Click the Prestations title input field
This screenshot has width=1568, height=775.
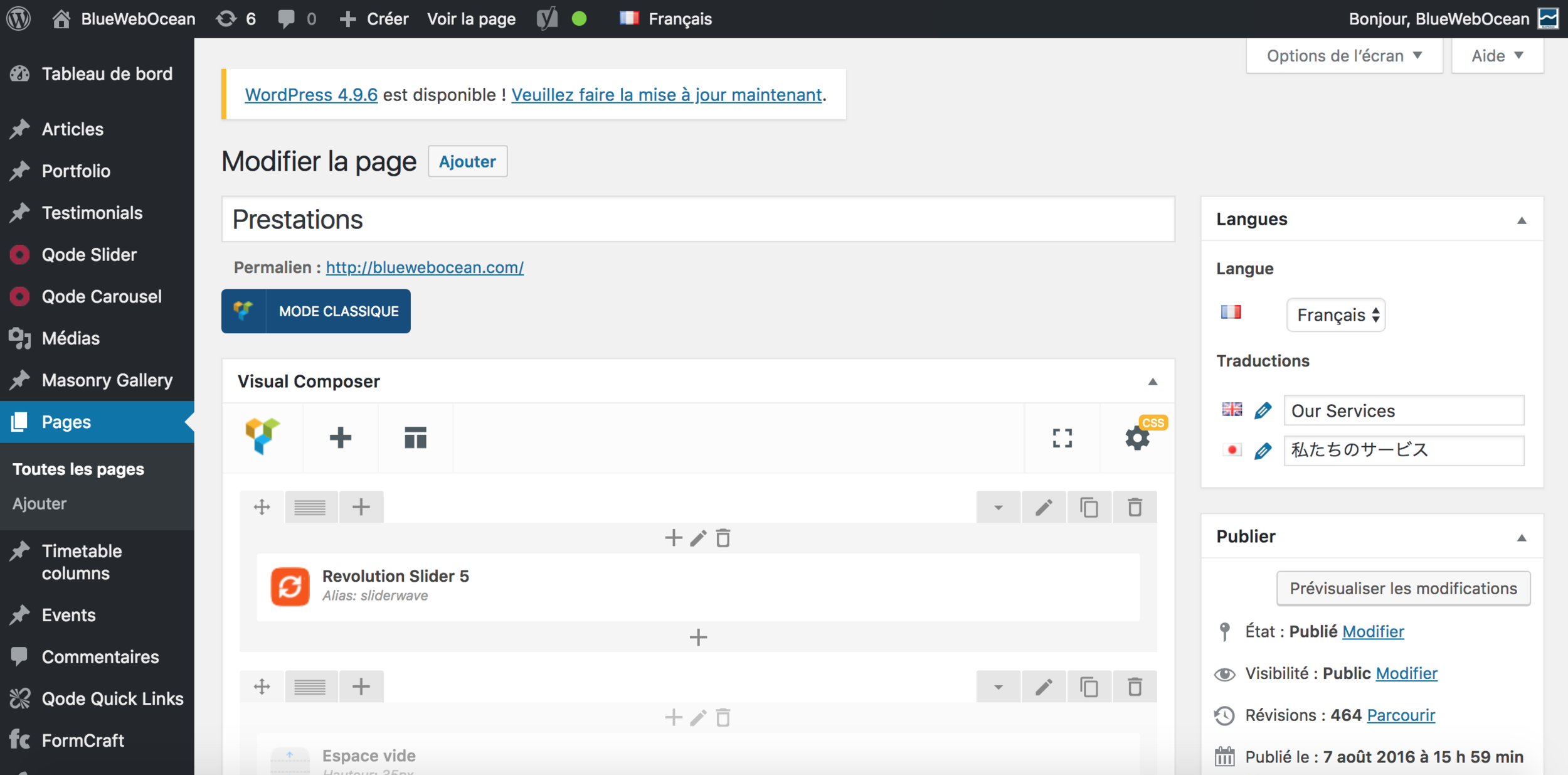coord(697,220)
